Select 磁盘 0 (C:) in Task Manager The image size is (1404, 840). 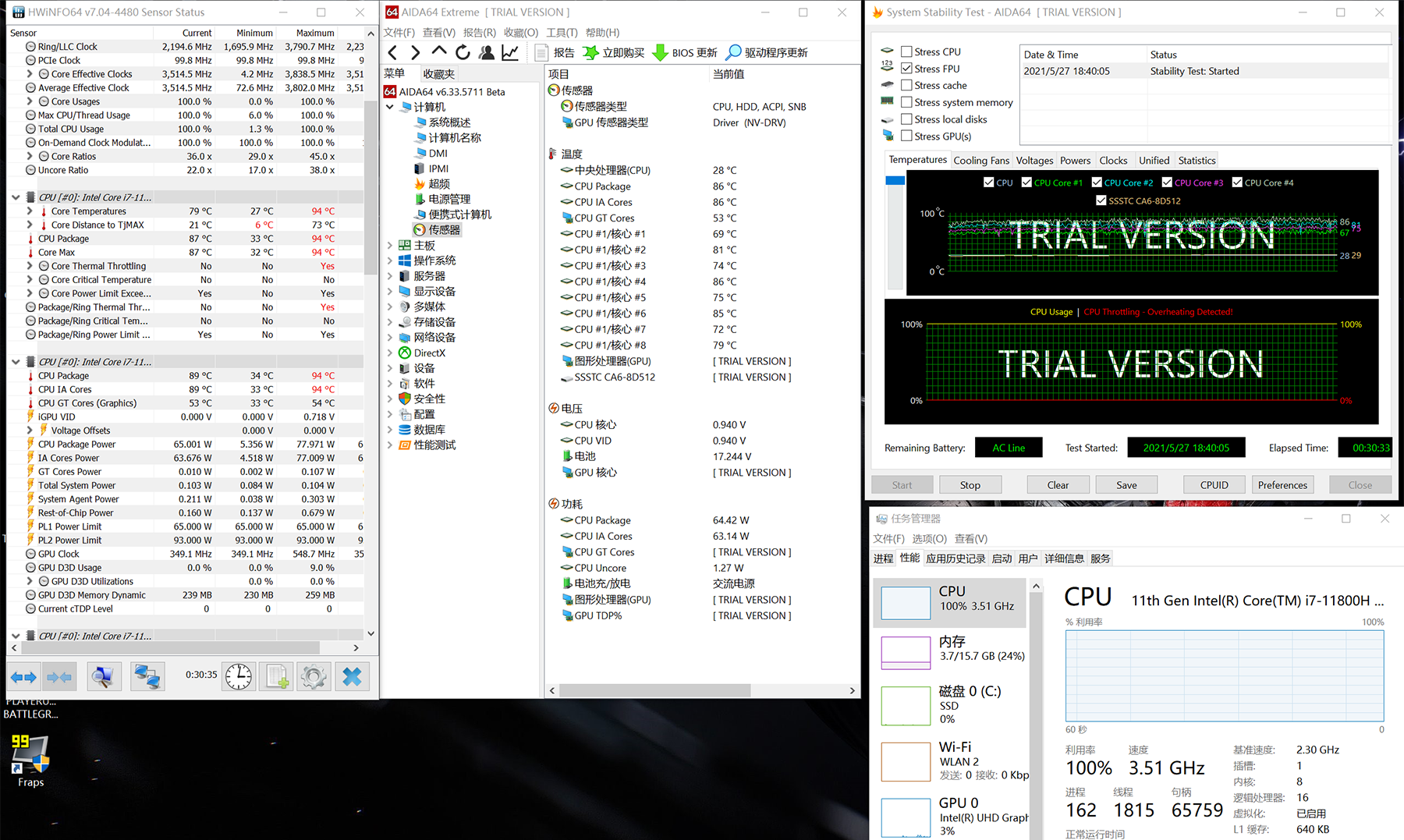pos(950,705)
